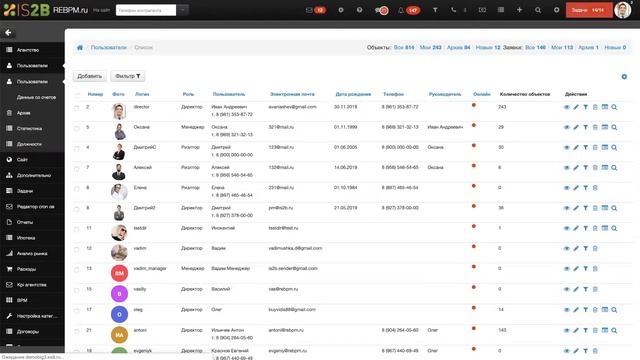The width and height of the screenshot is (640, 360).
Task: Click the search icon in Дмитрий2 row
Action: pyautogui.click(x=614, y=208)
